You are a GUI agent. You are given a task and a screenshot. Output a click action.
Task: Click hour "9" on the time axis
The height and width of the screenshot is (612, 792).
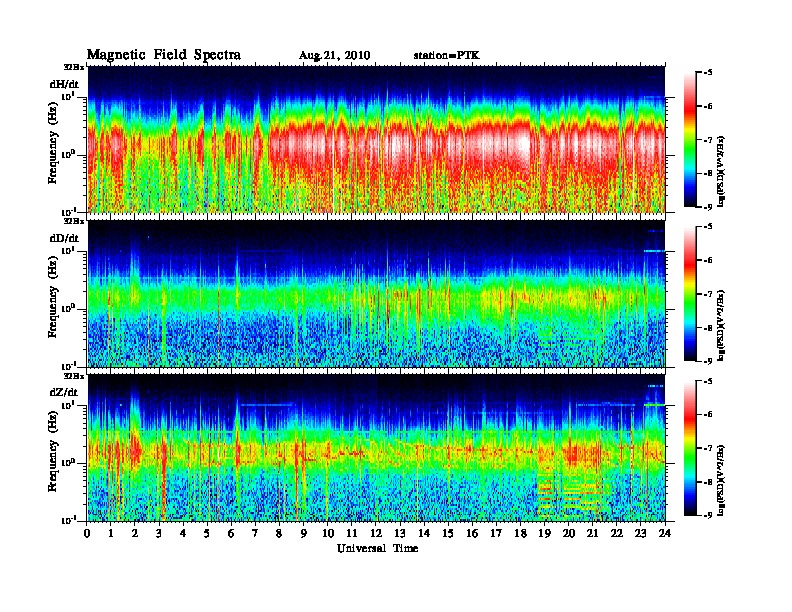coord(304,533)
